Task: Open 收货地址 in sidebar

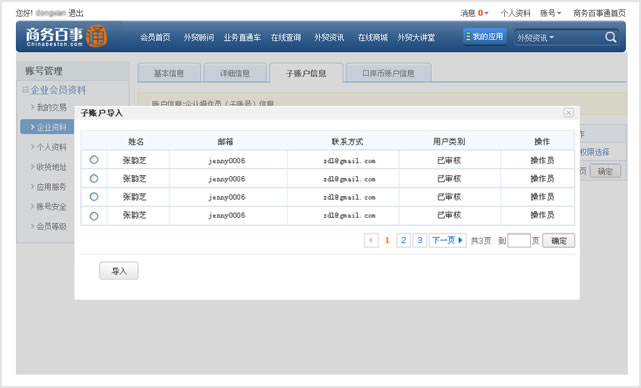Action: (51, 166)
